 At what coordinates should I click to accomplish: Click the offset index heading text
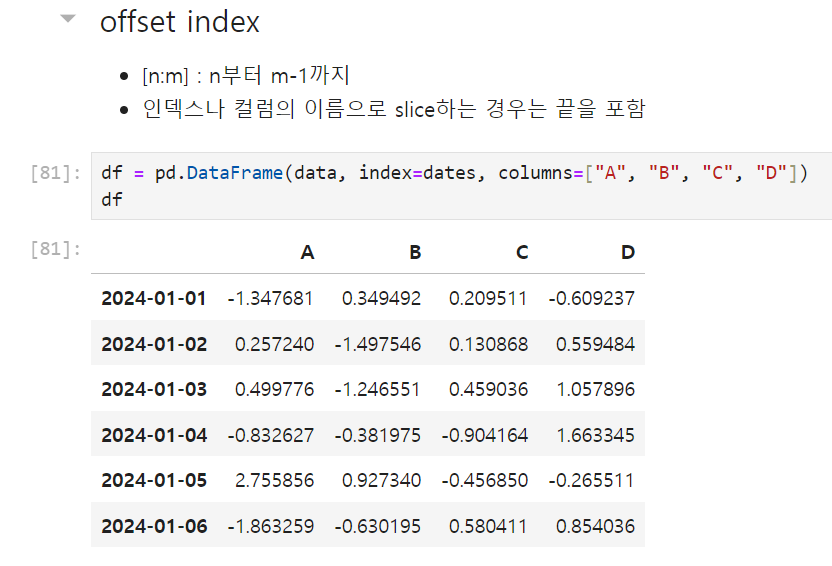(x=179, y=22)
